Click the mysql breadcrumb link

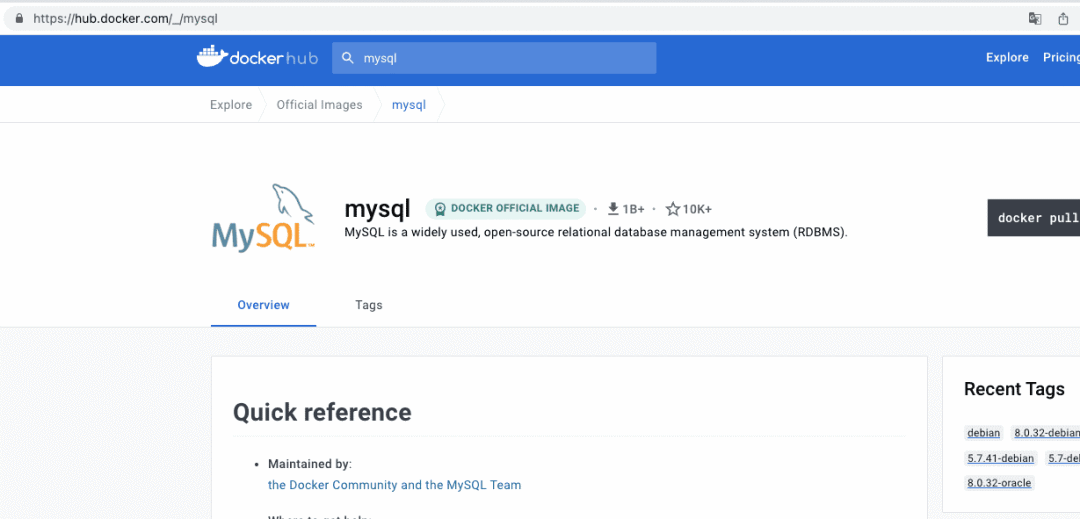408,105
